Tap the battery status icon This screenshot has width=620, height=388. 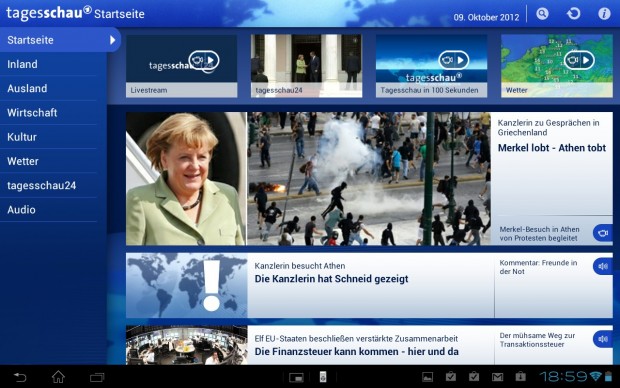coord(608,376)
